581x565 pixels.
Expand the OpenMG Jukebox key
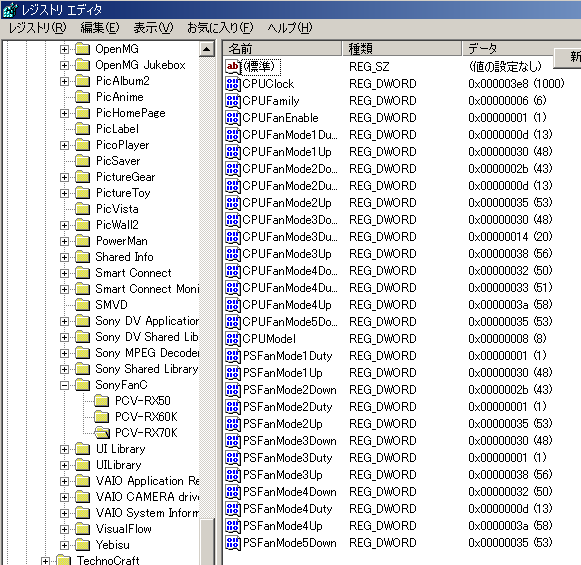click(x=64, y=66)
